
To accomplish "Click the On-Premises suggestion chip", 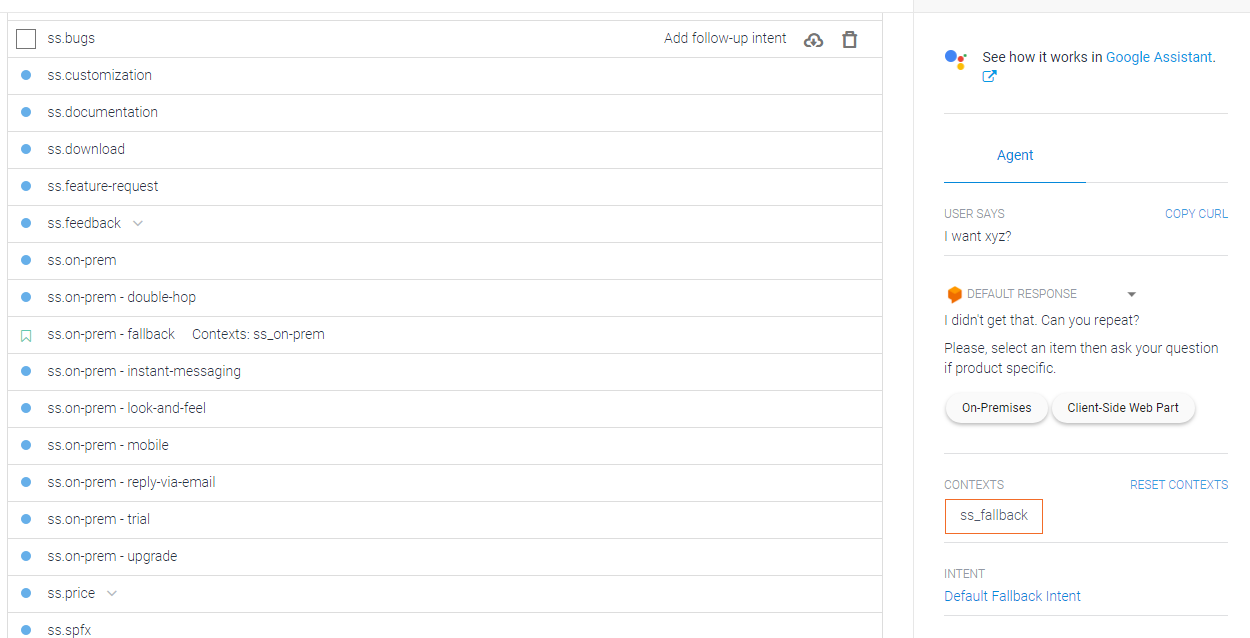I will 996,408.
